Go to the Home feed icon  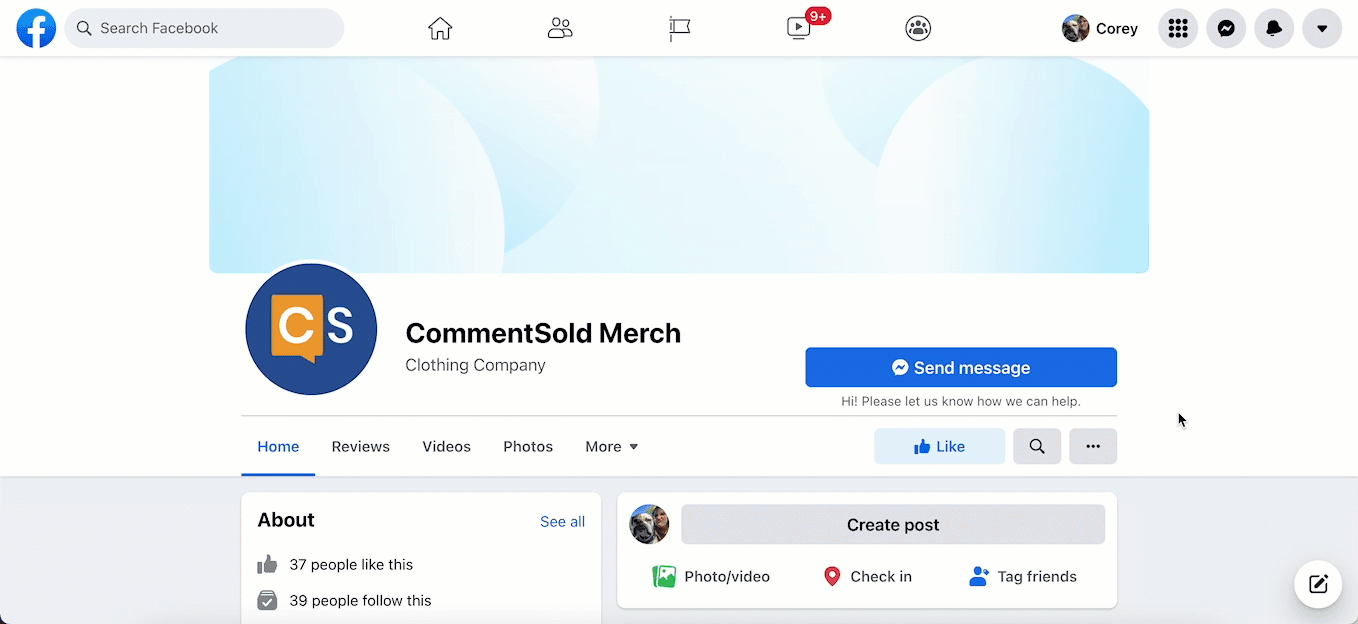pos(440,28)
